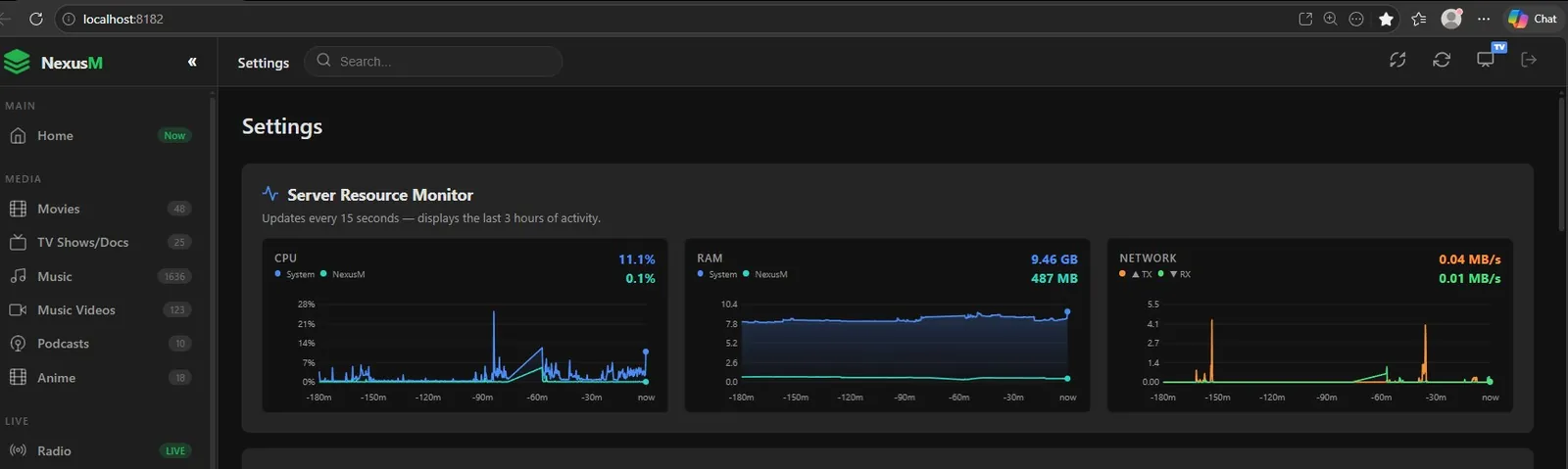Click the Network RX legend item
The image size is (1568, 469).
coord(1174,274)
